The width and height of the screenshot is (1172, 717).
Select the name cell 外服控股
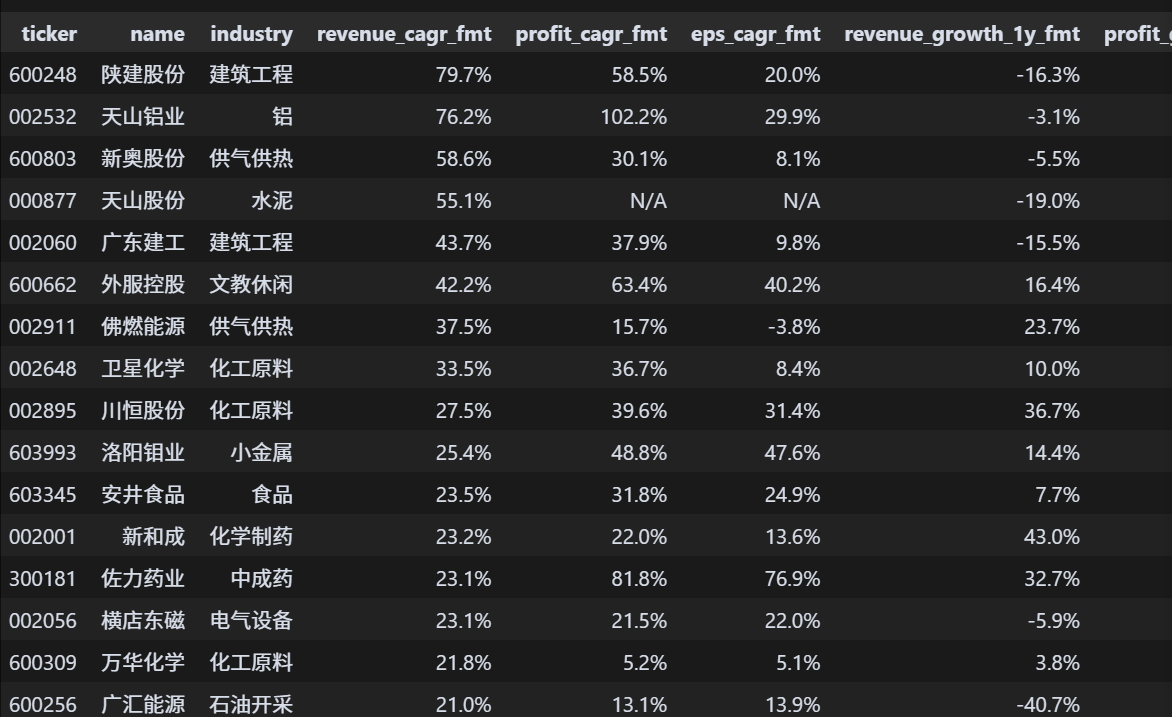coord(143,285)
